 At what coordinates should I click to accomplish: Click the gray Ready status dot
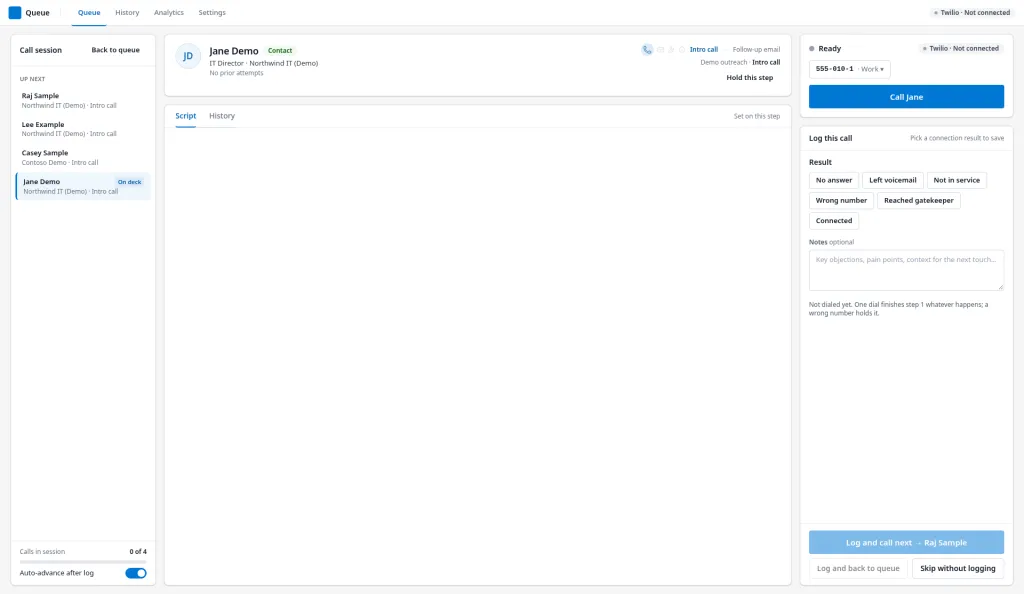coord(812,49)
